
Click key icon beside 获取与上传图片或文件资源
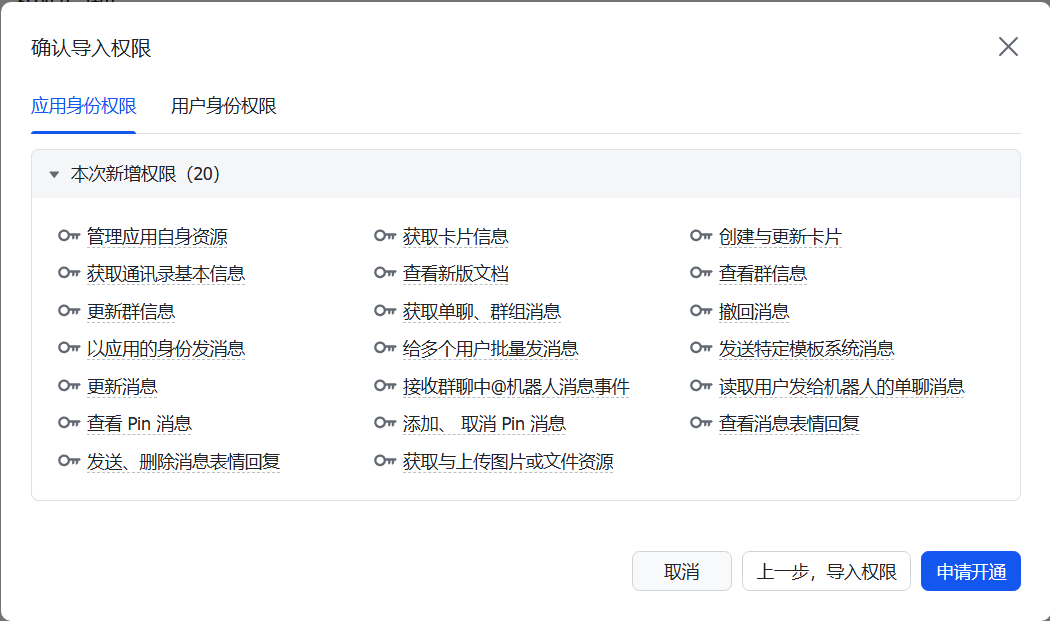385,461
